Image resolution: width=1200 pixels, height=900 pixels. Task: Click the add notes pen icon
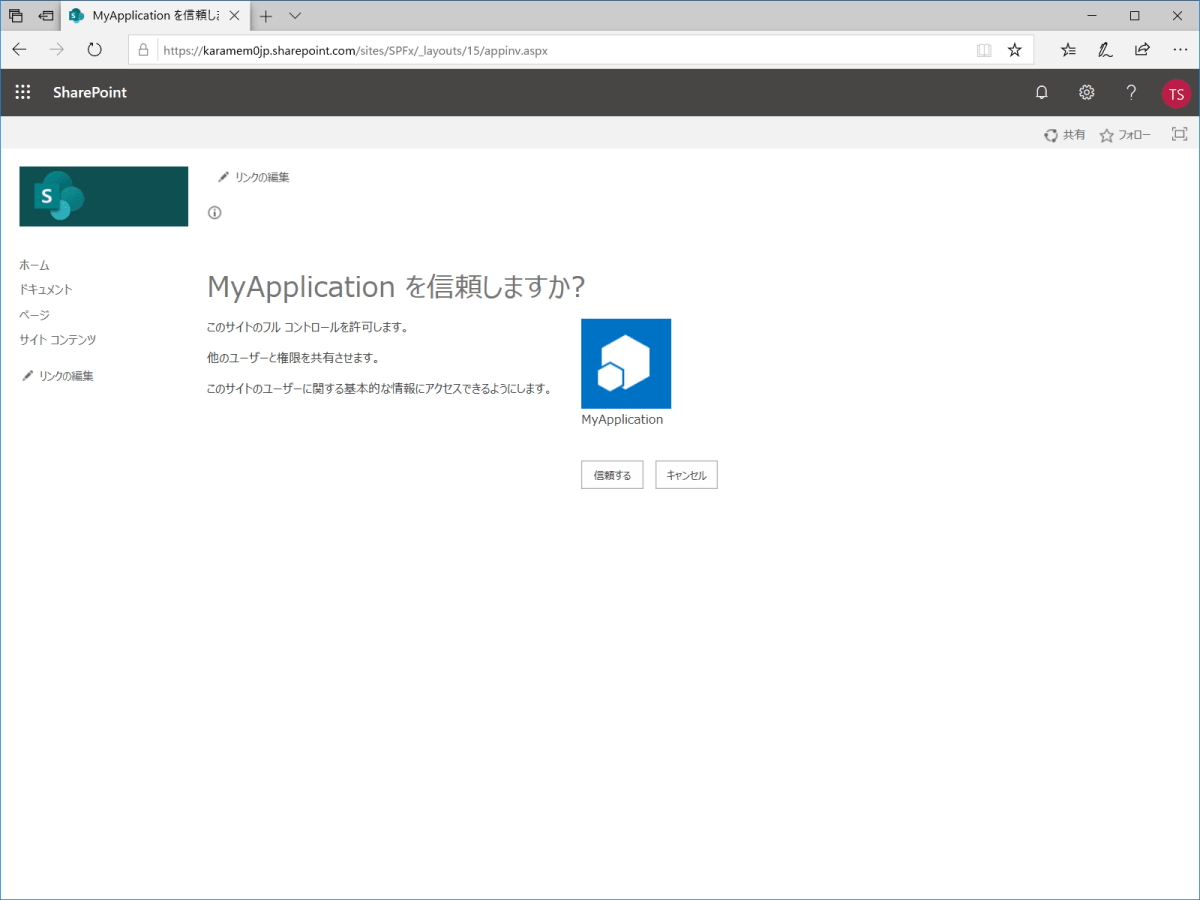tap(1105, 50)
